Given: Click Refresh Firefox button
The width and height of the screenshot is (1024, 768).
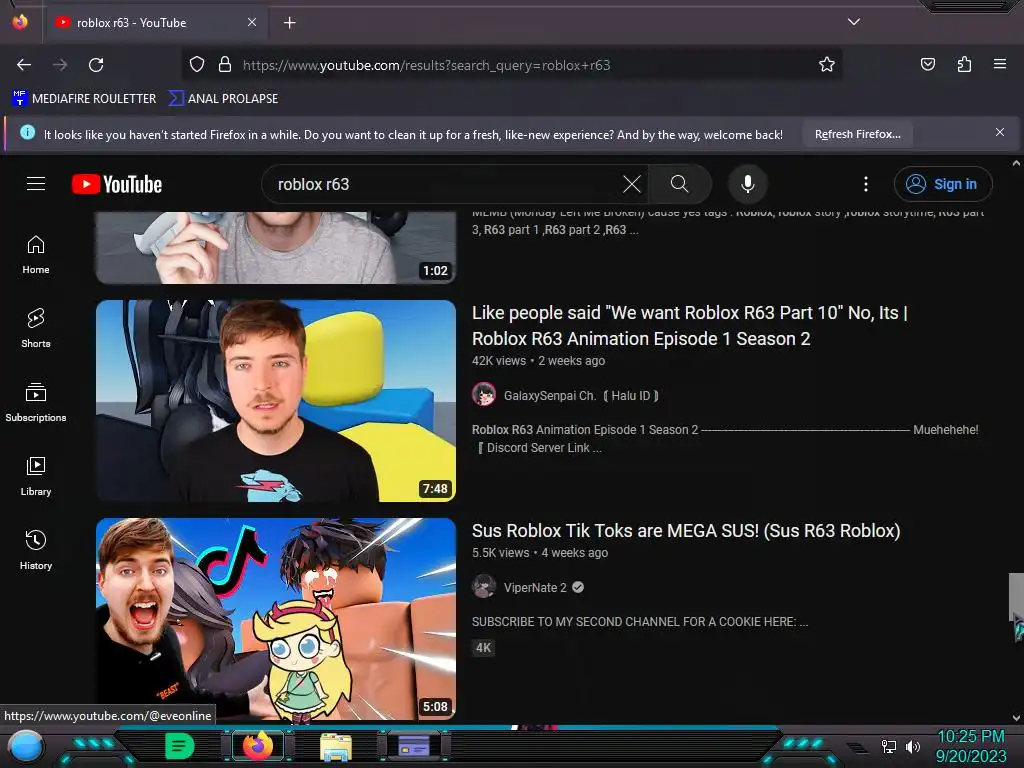Looking at the screenshot, I should (857, 134).
